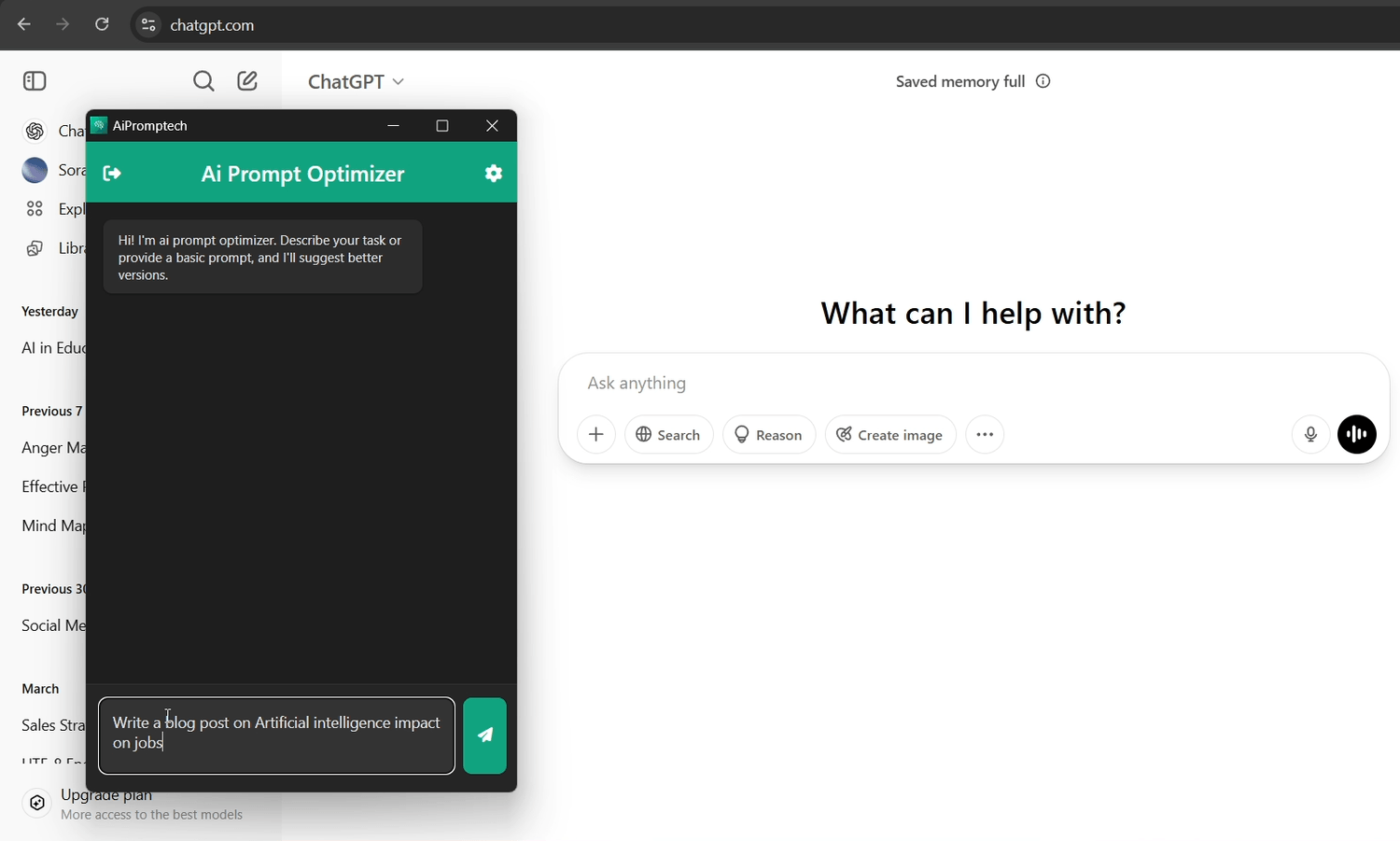
Task: Open AI Prompt Optimizer settings gear
Action: (x=494, y=173)
